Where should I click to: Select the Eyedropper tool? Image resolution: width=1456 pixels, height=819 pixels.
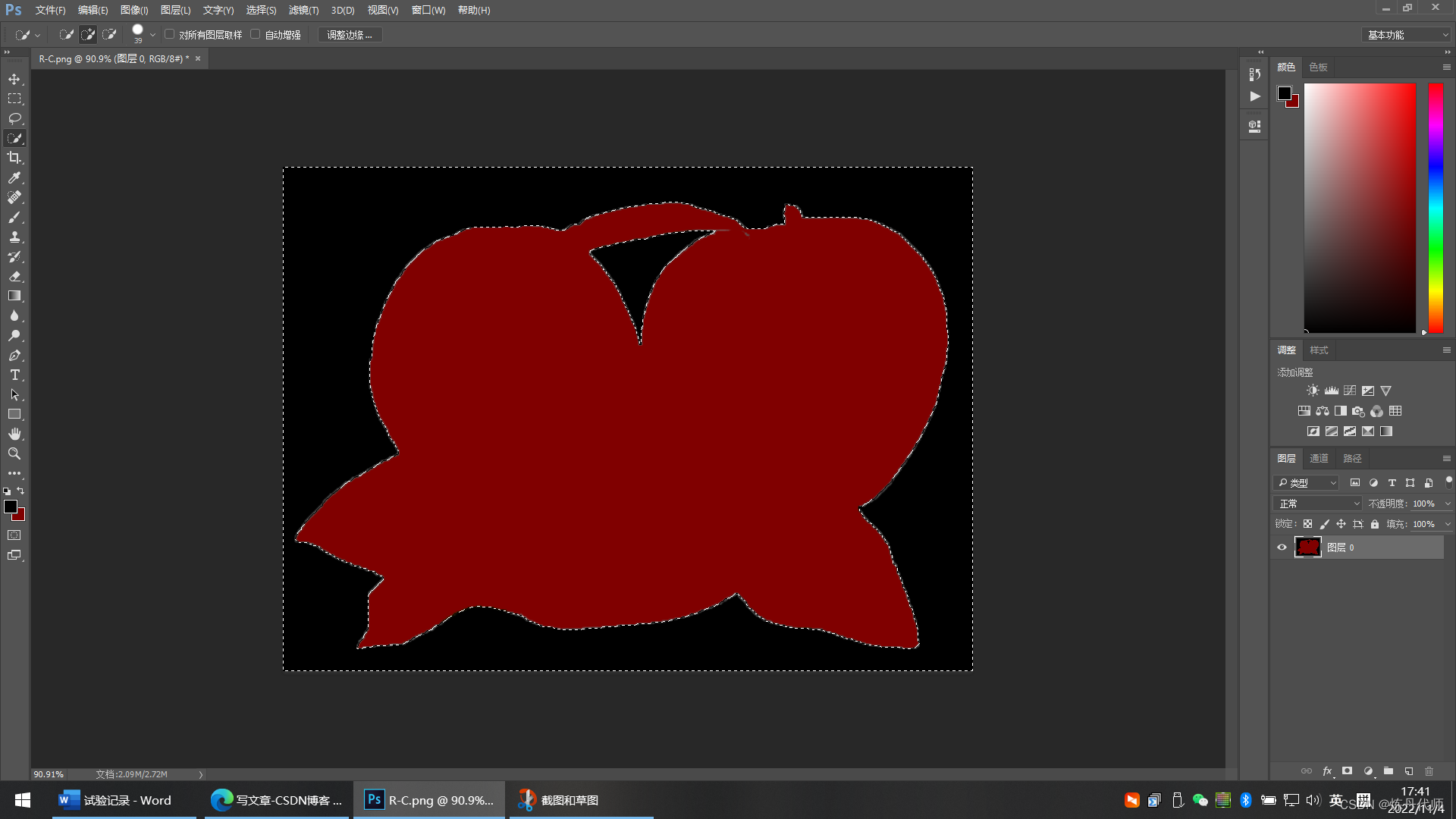click(x=14, y=177)
